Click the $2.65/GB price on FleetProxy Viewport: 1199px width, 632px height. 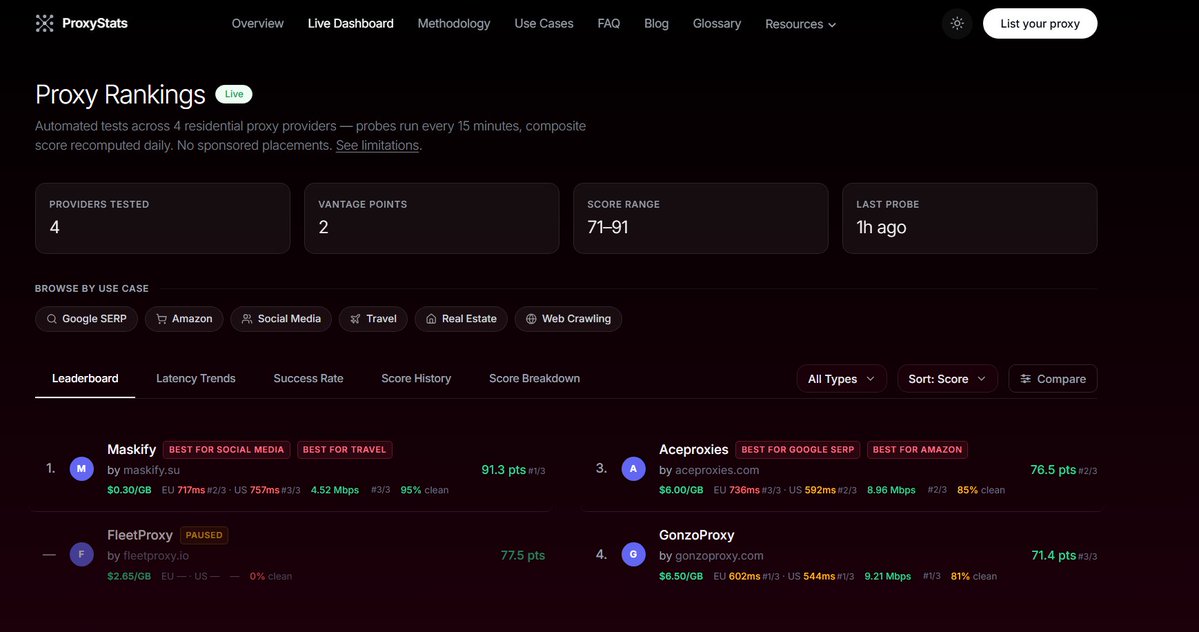[129, 576]
